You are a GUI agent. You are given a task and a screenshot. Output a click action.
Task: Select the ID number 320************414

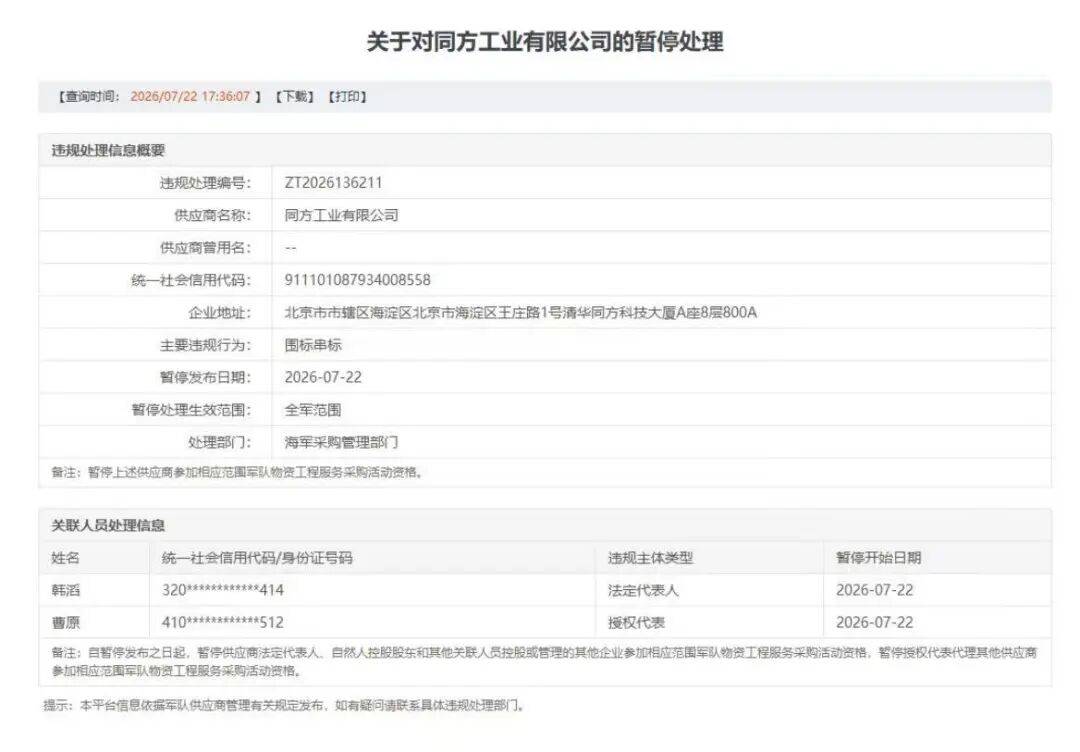point(222,590)
